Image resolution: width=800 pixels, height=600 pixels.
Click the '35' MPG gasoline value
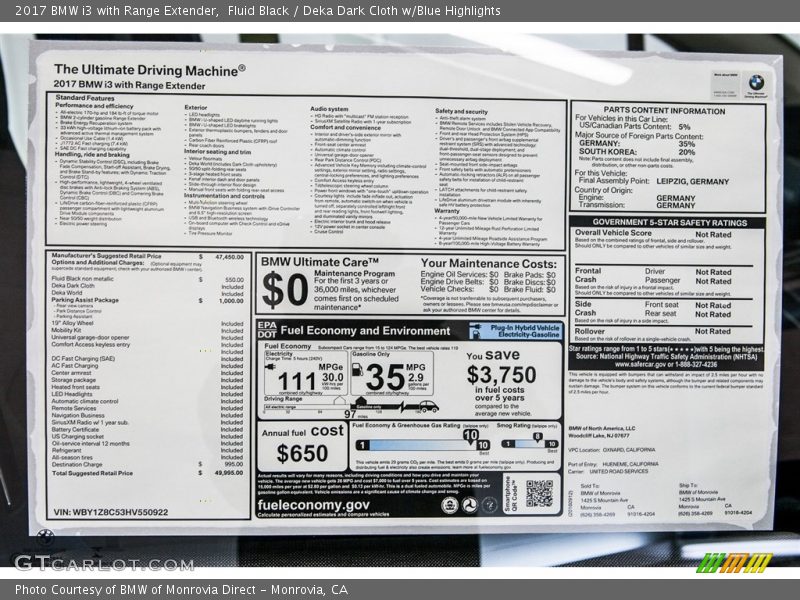point(385,378)
